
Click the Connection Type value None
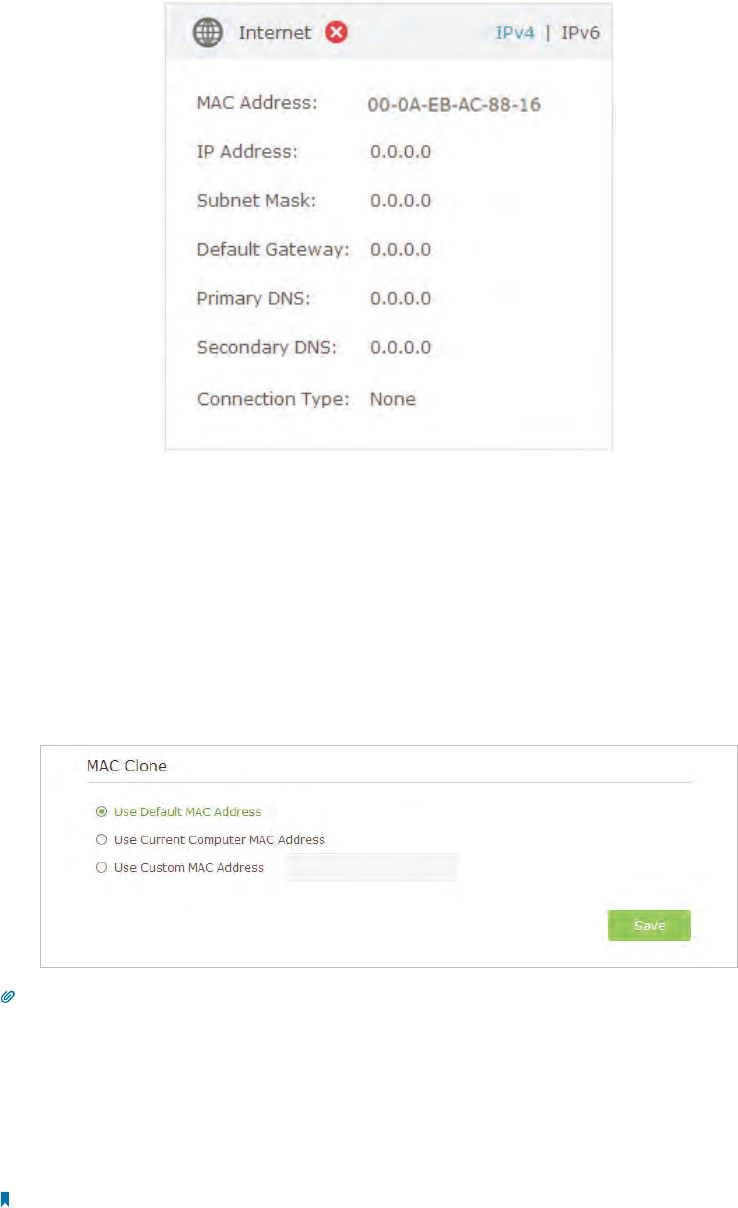pos(392,399)
